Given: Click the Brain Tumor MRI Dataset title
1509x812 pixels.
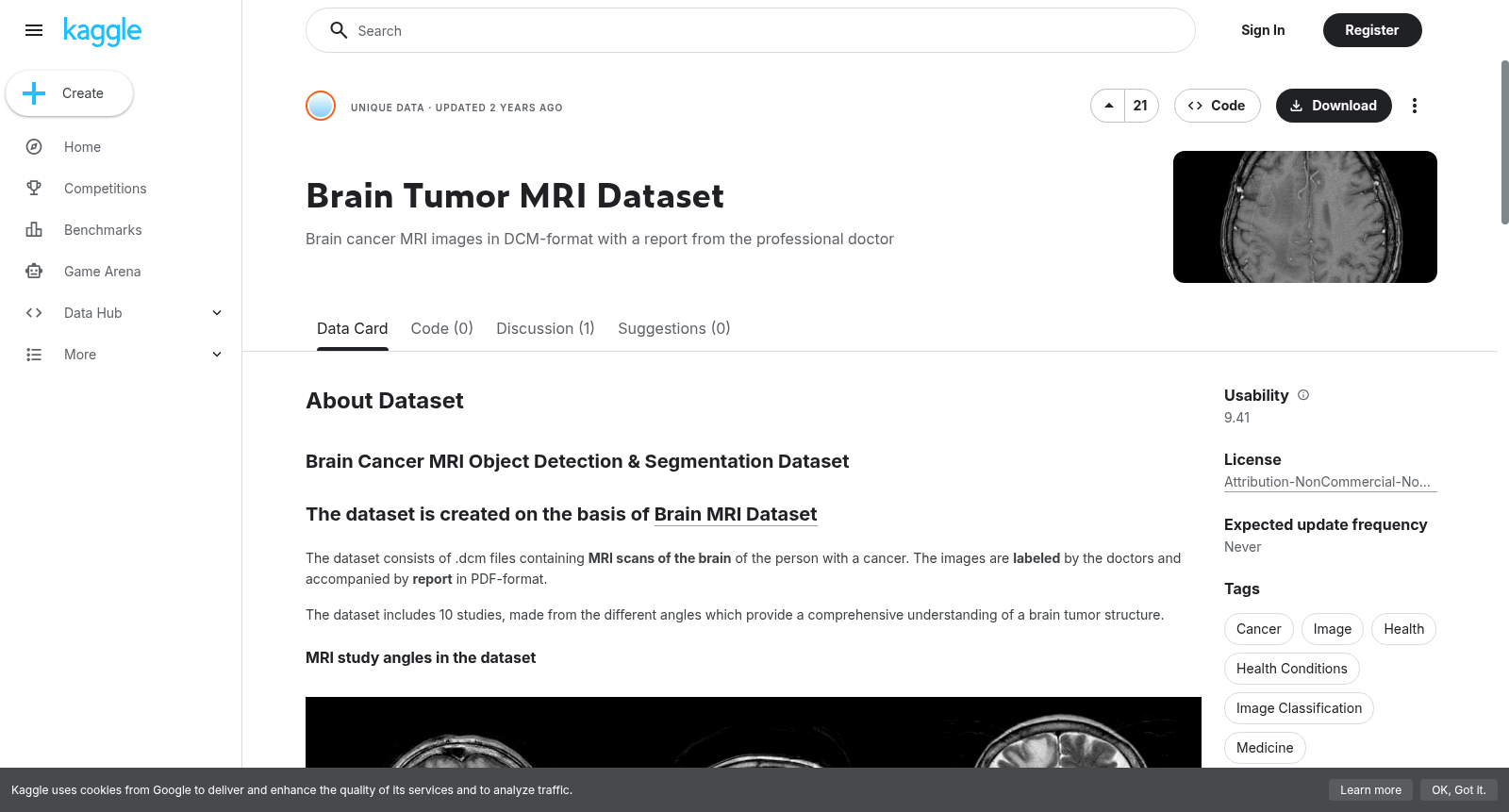Looking at the screenshot, I should point(515,196).
